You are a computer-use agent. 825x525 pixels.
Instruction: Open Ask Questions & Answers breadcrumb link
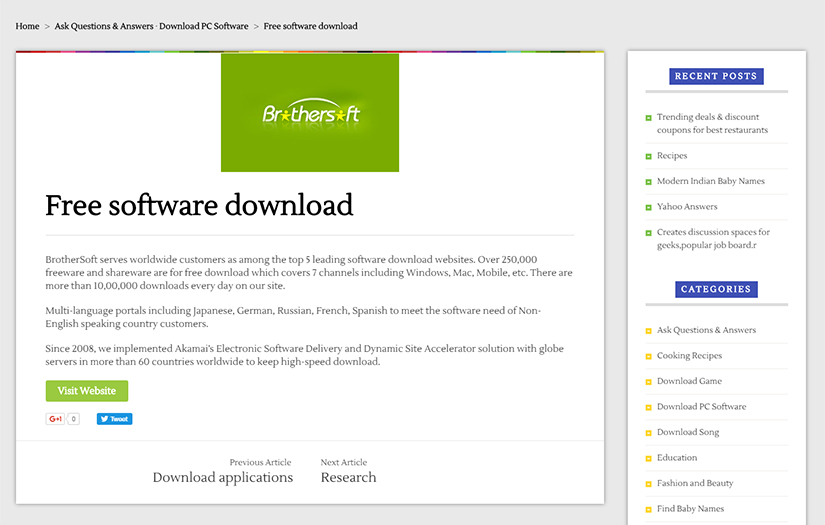pos(104,26)
